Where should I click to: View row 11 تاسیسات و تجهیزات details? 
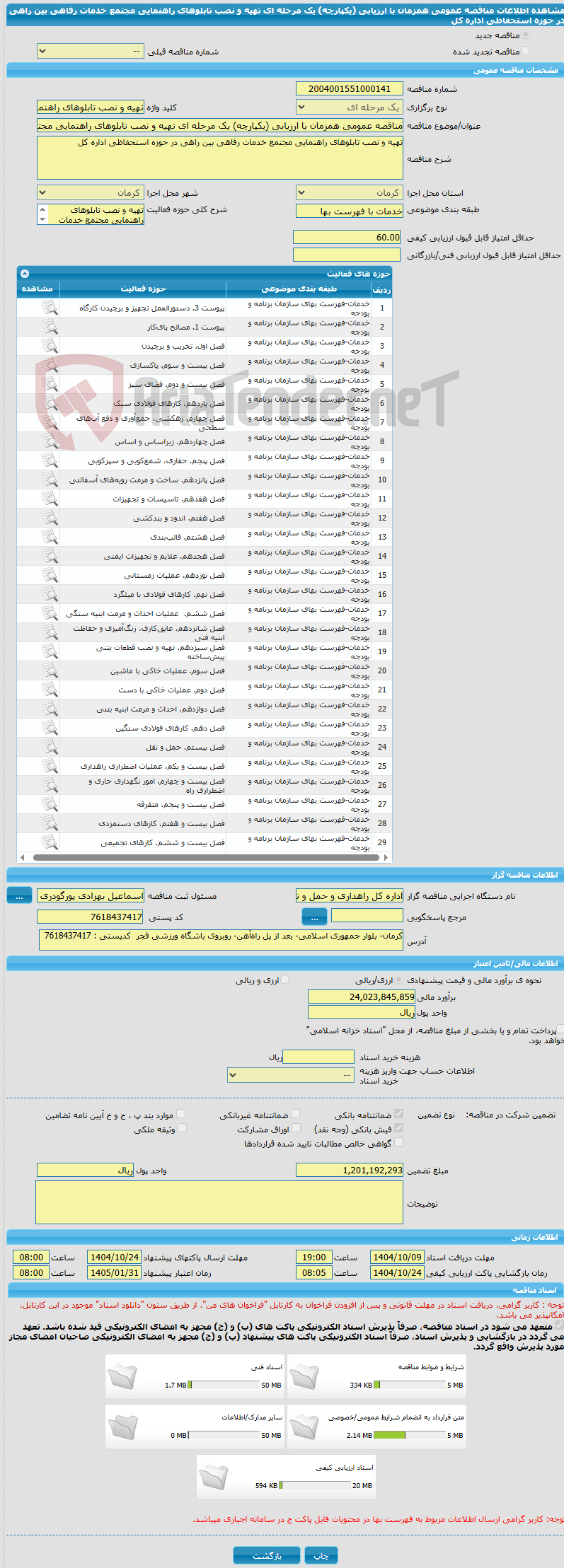(x=50, y=499)
